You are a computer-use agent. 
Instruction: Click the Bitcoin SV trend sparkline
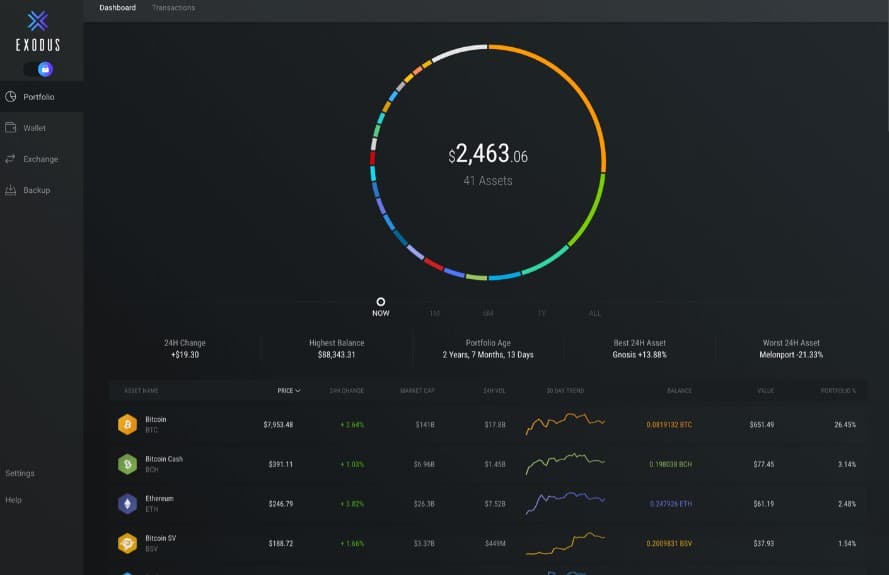click(565, 543)
